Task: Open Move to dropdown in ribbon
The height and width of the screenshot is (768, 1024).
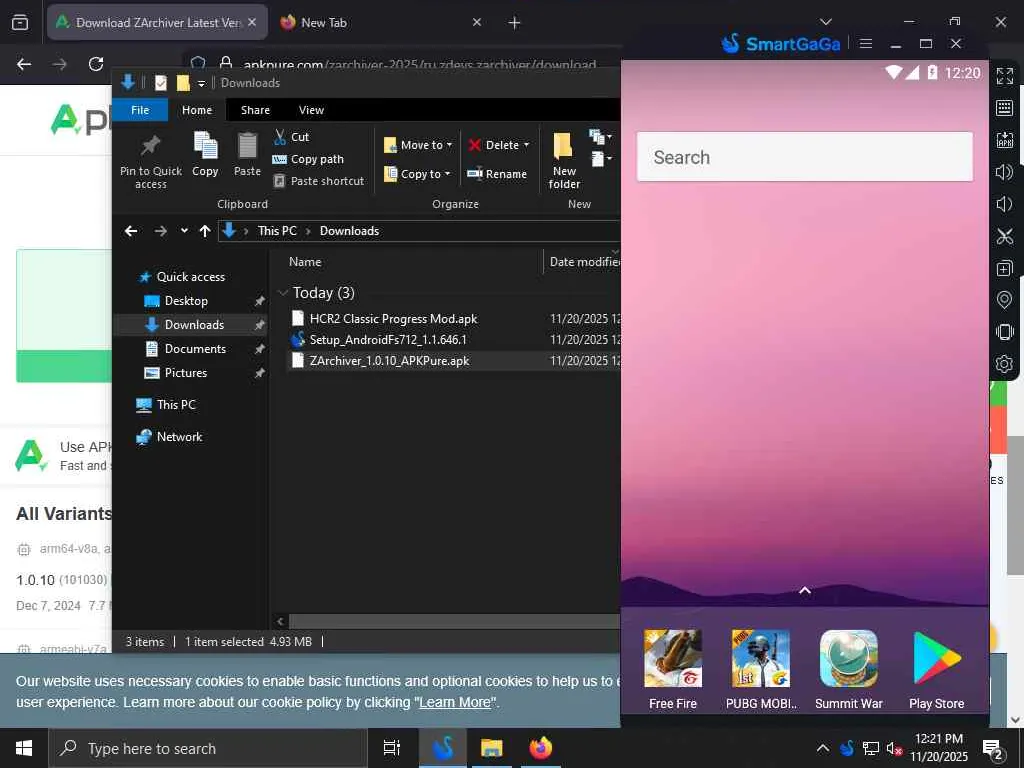Action: click(x=418, y=145)
